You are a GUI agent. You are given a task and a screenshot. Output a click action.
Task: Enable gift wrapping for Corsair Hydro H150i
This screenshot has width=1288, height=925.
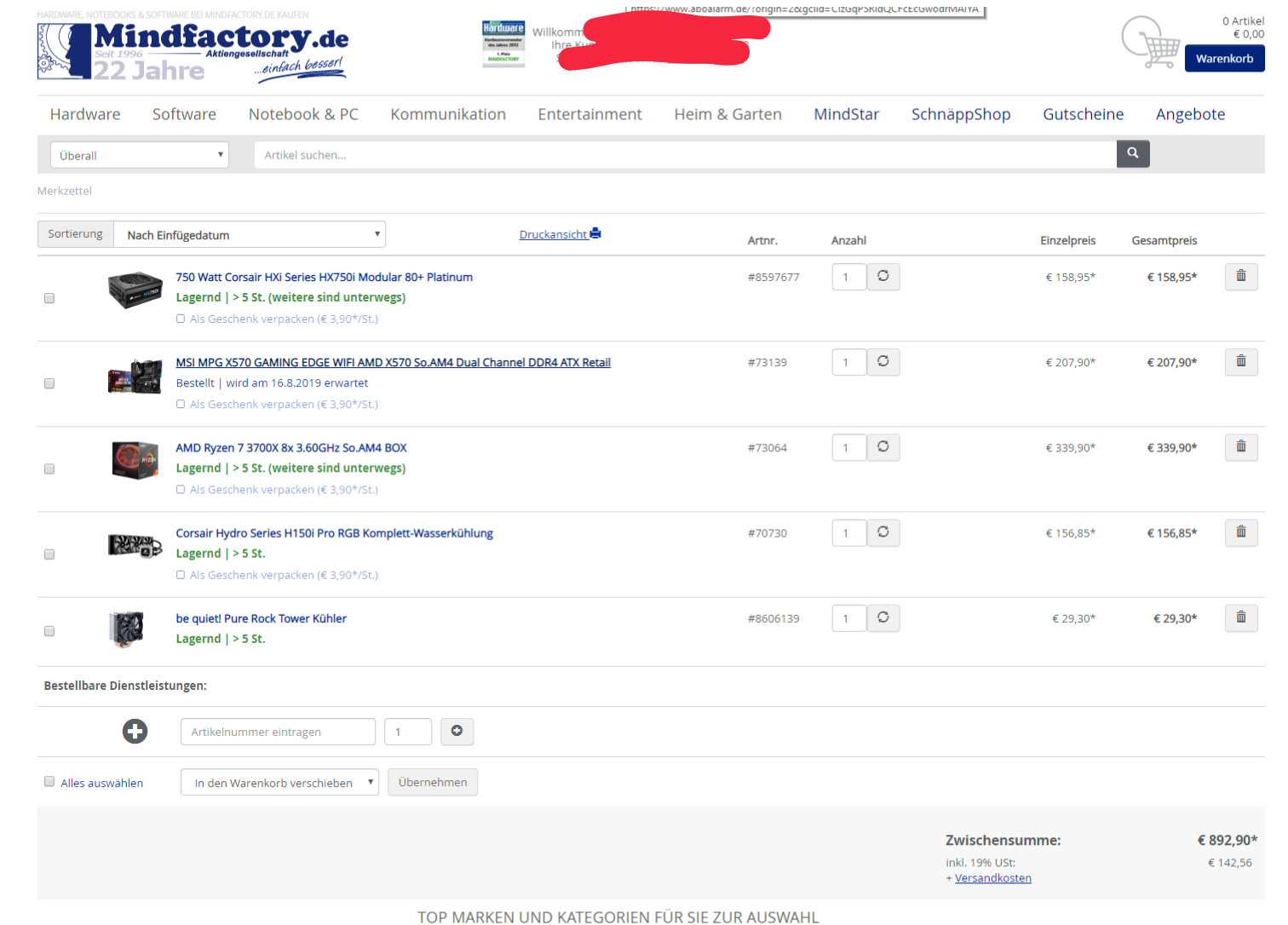[181, 575]
